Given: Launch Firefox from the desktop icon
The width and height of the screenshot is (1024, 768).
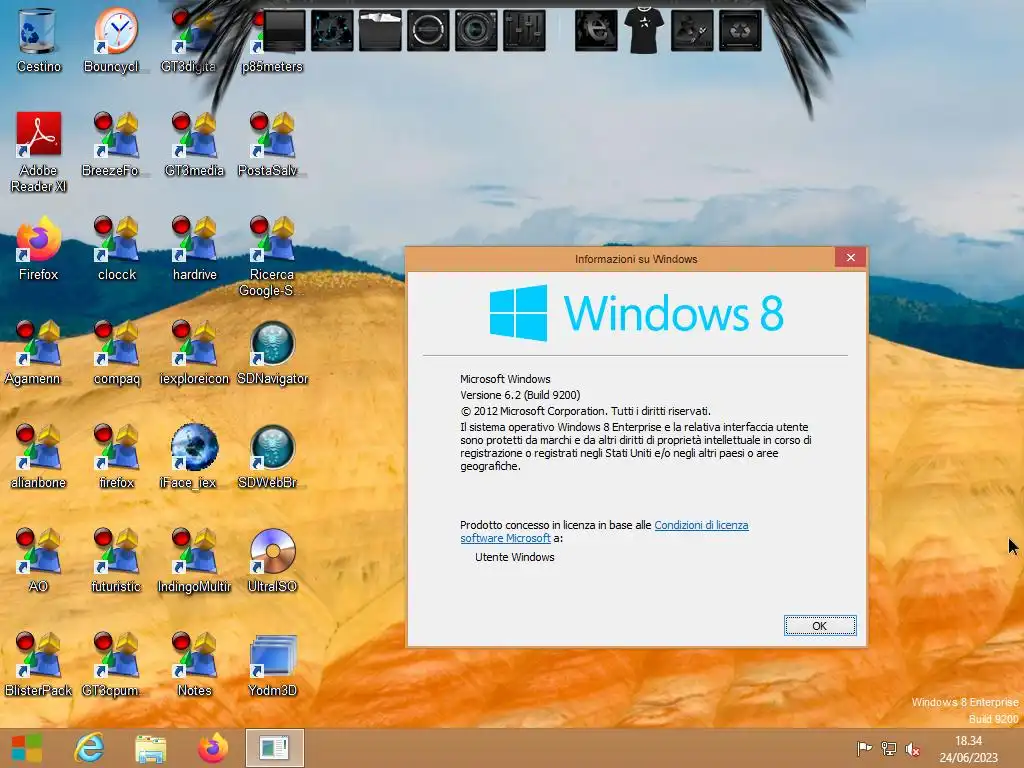Looking at the screenshot, I should pyautogui.click(x=38, y=248).
